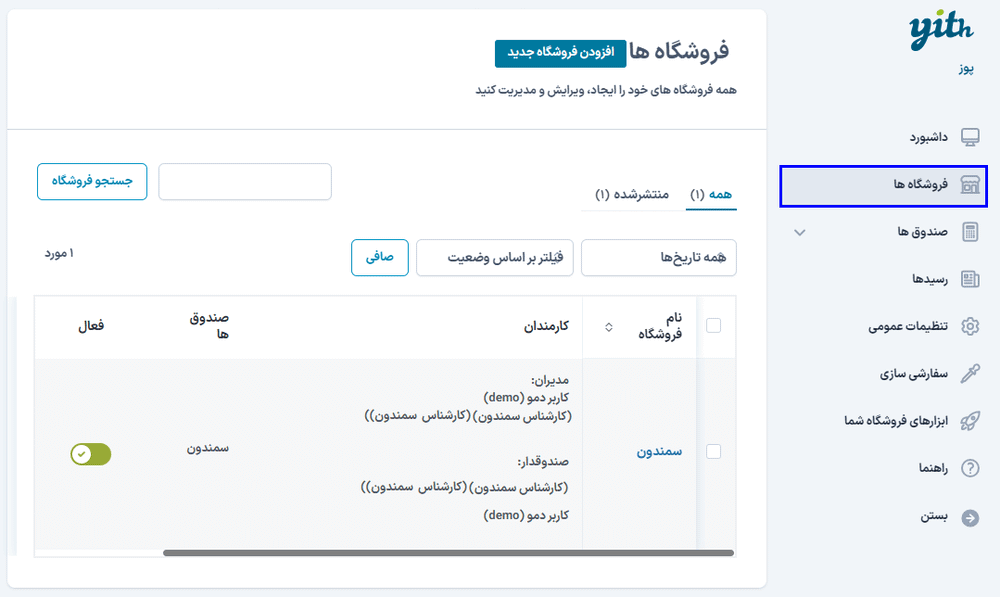Image resolution: width=1000 pixels, height=597 pixels.
Task: Click the question mark icon for راهنما
Action: pos(970,469)
